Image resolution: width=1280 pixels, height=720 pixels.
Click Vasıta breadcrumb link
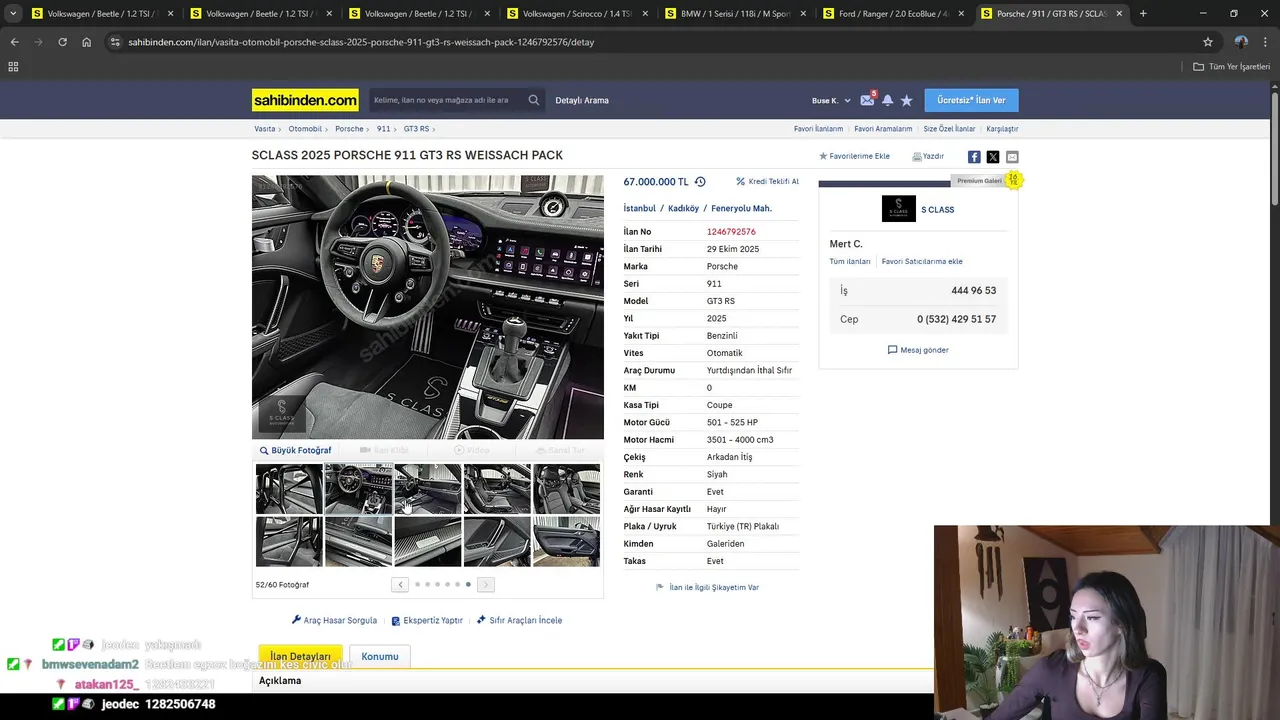tap(265, 129)
